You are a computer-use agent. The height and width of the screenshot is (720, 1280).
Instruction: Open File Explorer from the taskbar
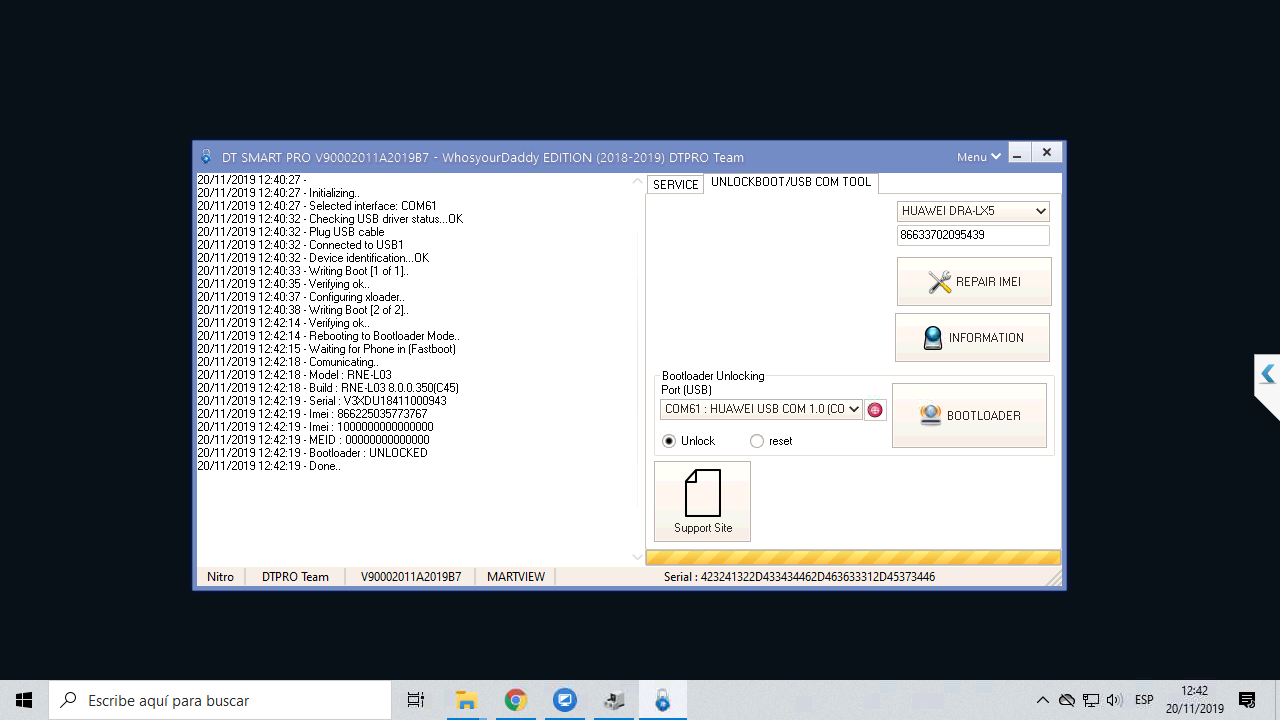coord(466,700)
